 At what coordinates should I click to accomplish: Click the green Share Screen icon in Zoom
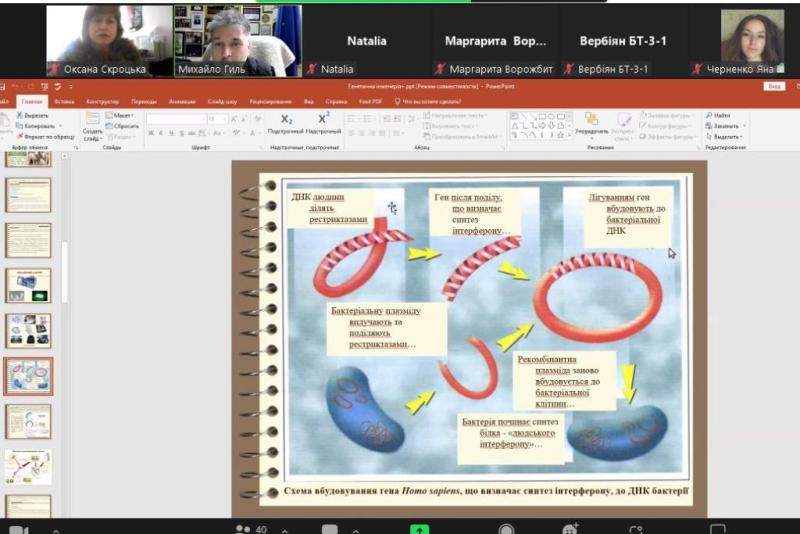coord(421,528)
